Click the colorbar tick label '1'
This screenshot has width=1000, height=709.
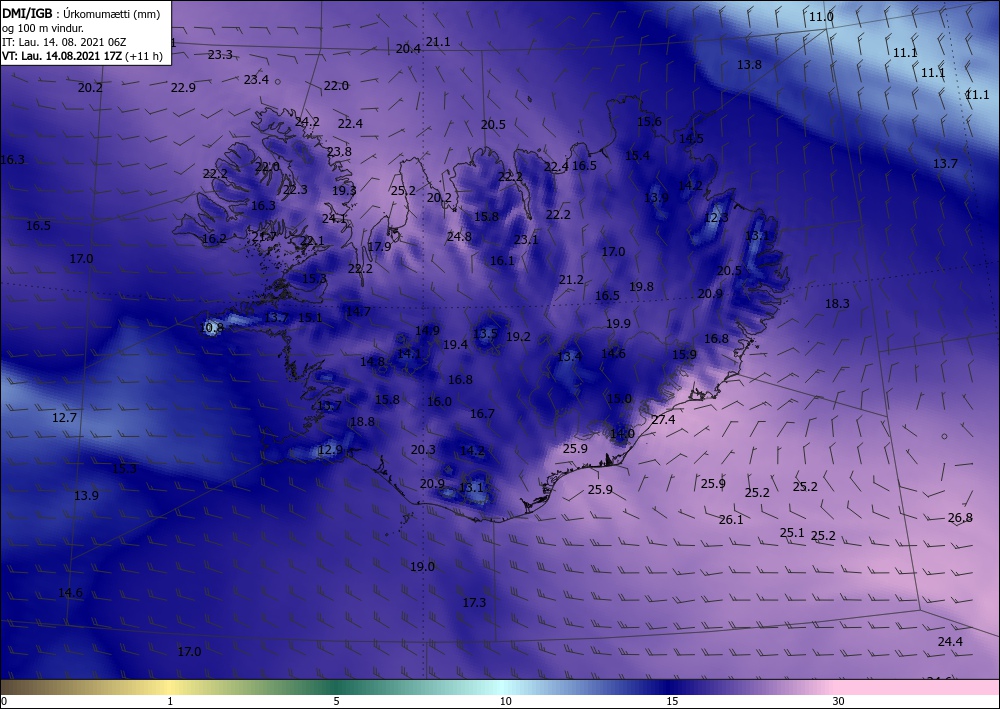coord(170,701)
